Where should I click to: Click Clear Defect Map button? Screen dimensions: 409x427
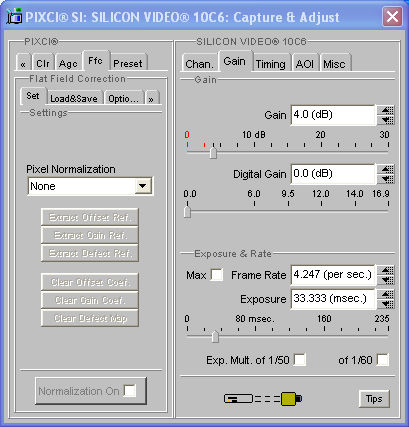pyautogui.click(x=90, y=318)
